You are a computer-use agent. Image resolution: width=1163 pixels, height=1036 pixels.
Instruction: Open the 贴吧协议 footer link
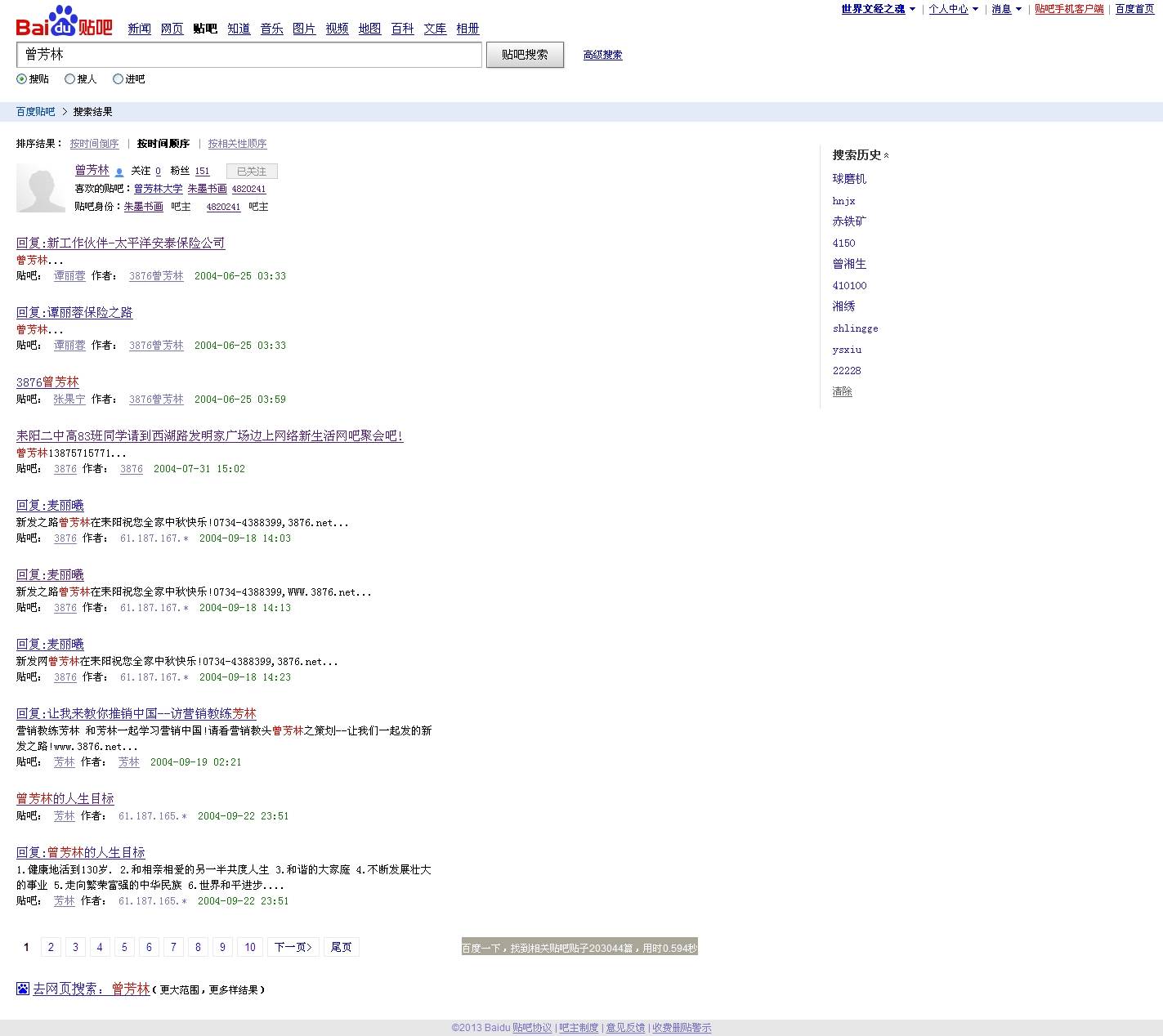click(x=532, y=1028)
